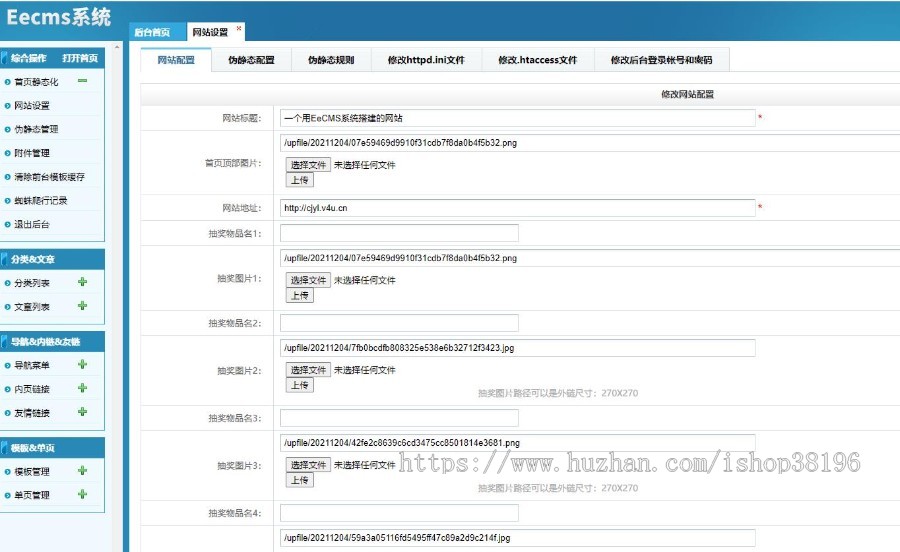Screen dimensions: 900x552
Task: Click 选择文件 button for 抽奖图片3
Action: tap(308, 465)
